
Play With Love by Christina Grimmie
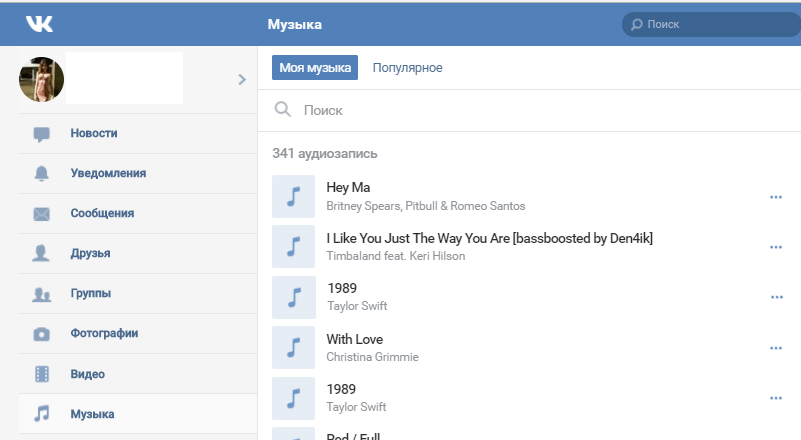click(x=293, y=347)
